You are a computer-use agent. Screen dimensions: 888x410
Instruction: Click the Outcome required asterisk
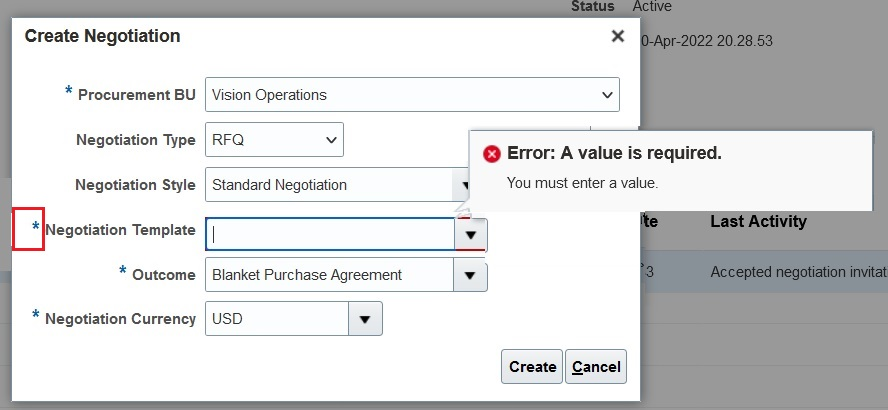coord(123,271)
